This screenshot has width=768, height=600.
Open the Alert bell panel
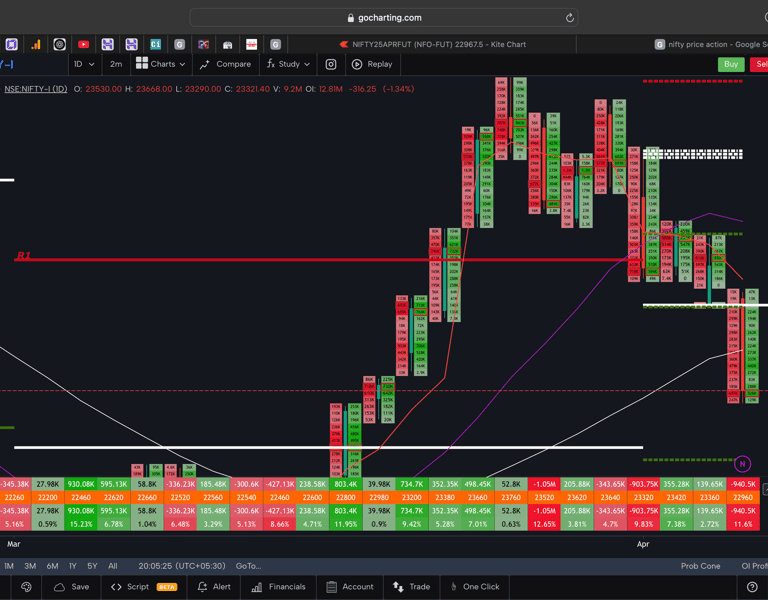(x=214, y=587)
